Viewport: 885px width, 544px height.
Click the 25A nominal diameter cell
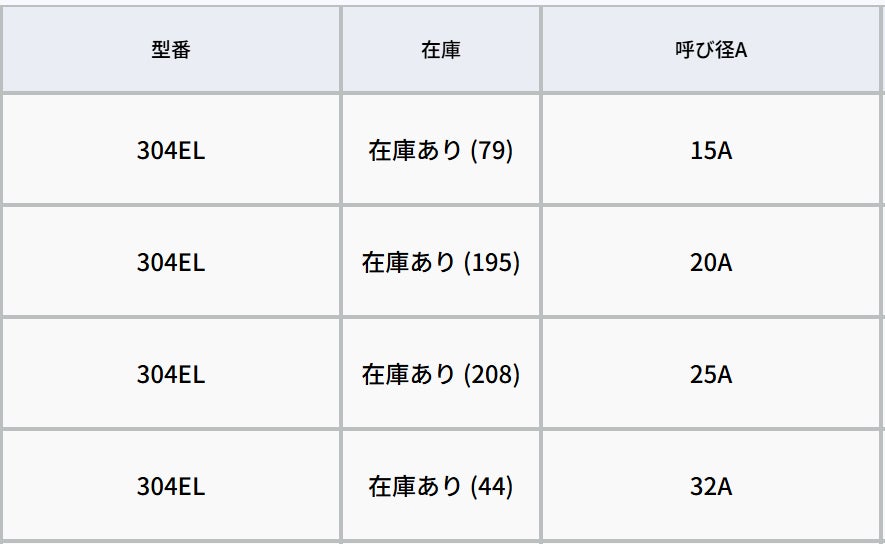point(711,375)
